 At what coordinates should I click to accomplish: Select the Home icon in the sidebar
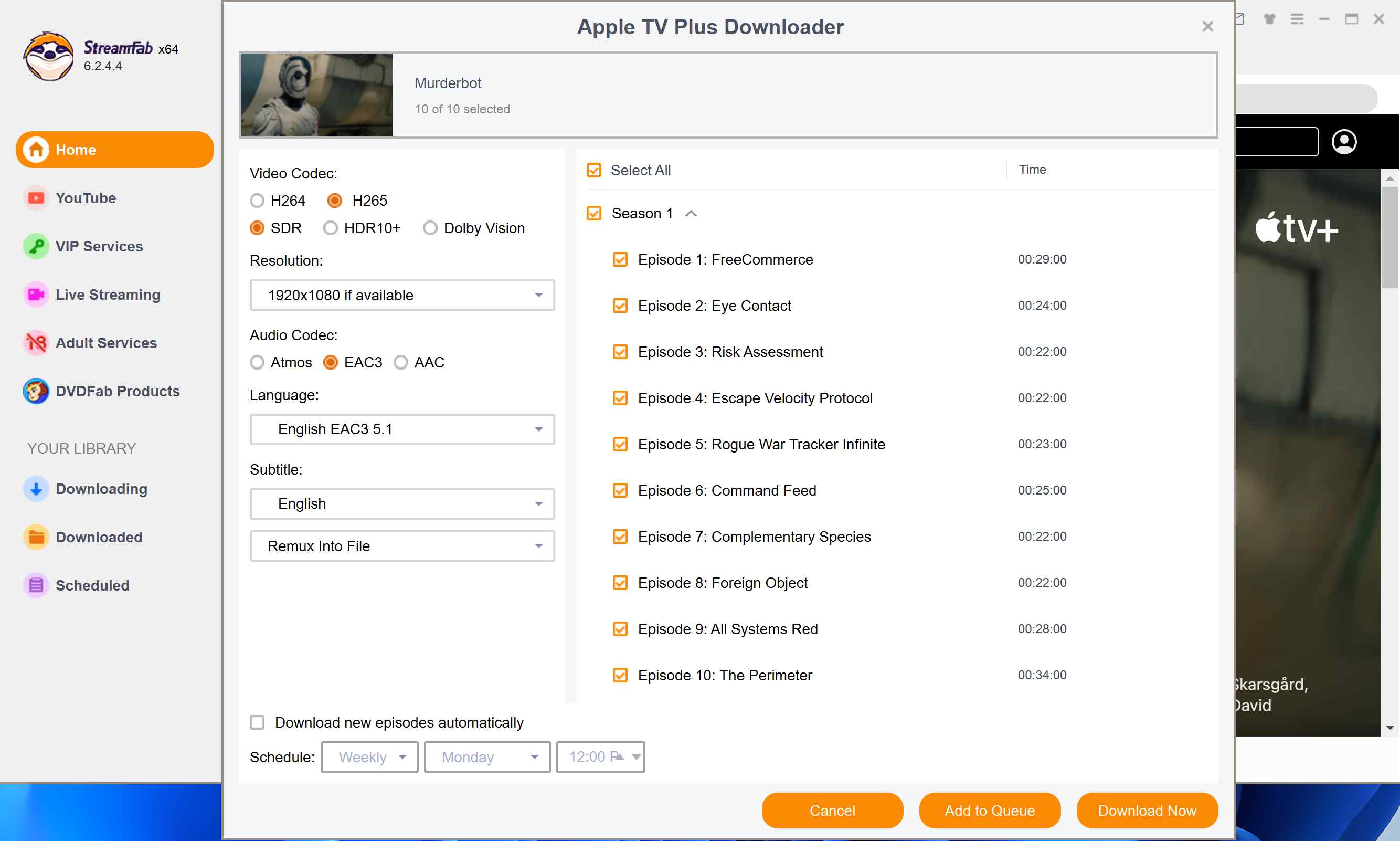(x=36, y=150)
